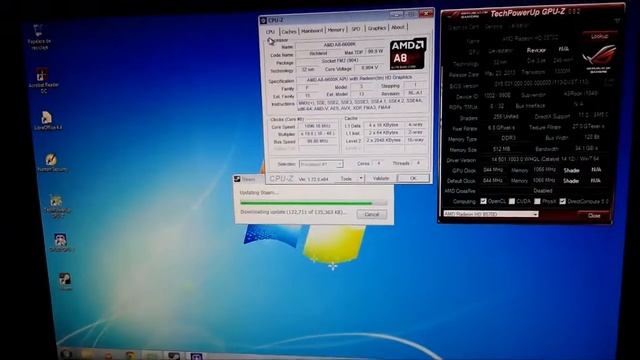Click the Steam update progress bar
This screenshot has width=640, height=360.
(x=313, y=202)
